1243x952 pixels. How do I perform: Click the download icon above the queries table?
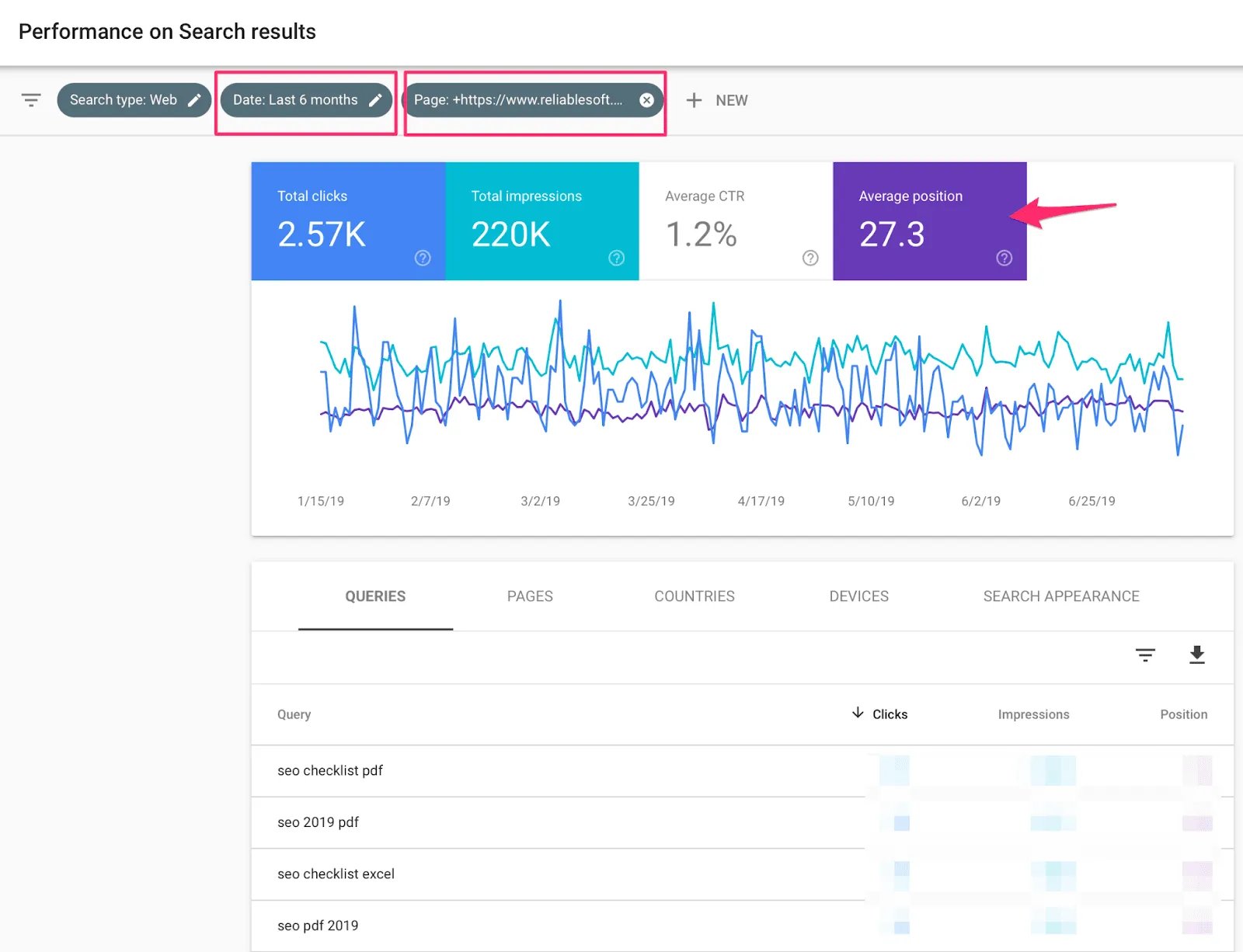[x=1196, y=655]
